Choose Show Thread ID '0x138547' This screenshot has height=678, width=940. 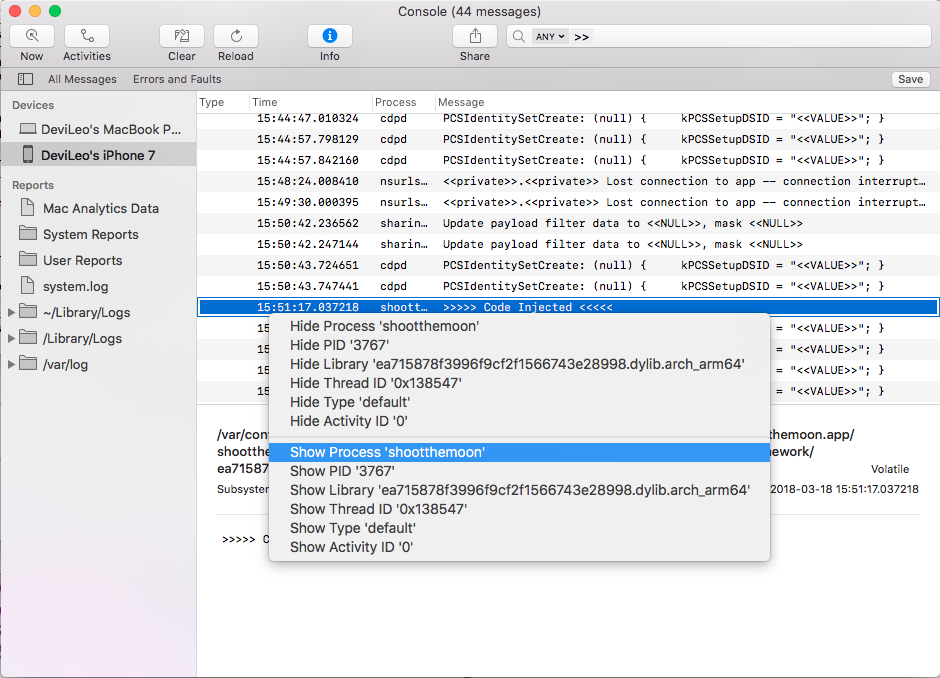(519, 509)
